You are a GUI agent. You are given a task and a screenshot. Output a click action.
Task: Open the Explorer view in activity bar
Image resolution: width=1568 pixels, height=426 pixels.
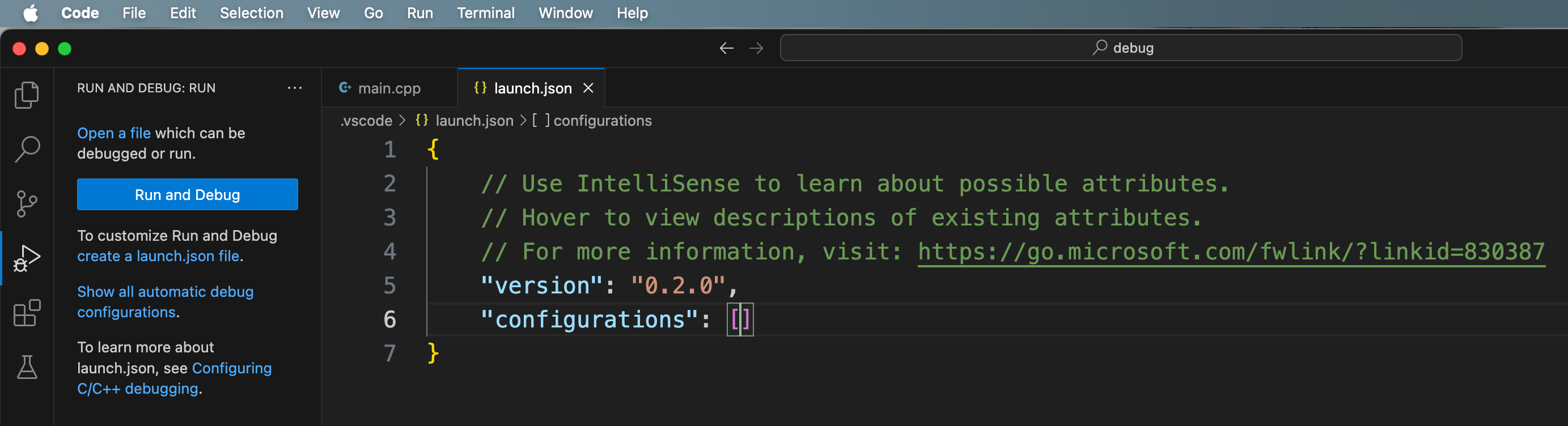[x=27, y=95]
